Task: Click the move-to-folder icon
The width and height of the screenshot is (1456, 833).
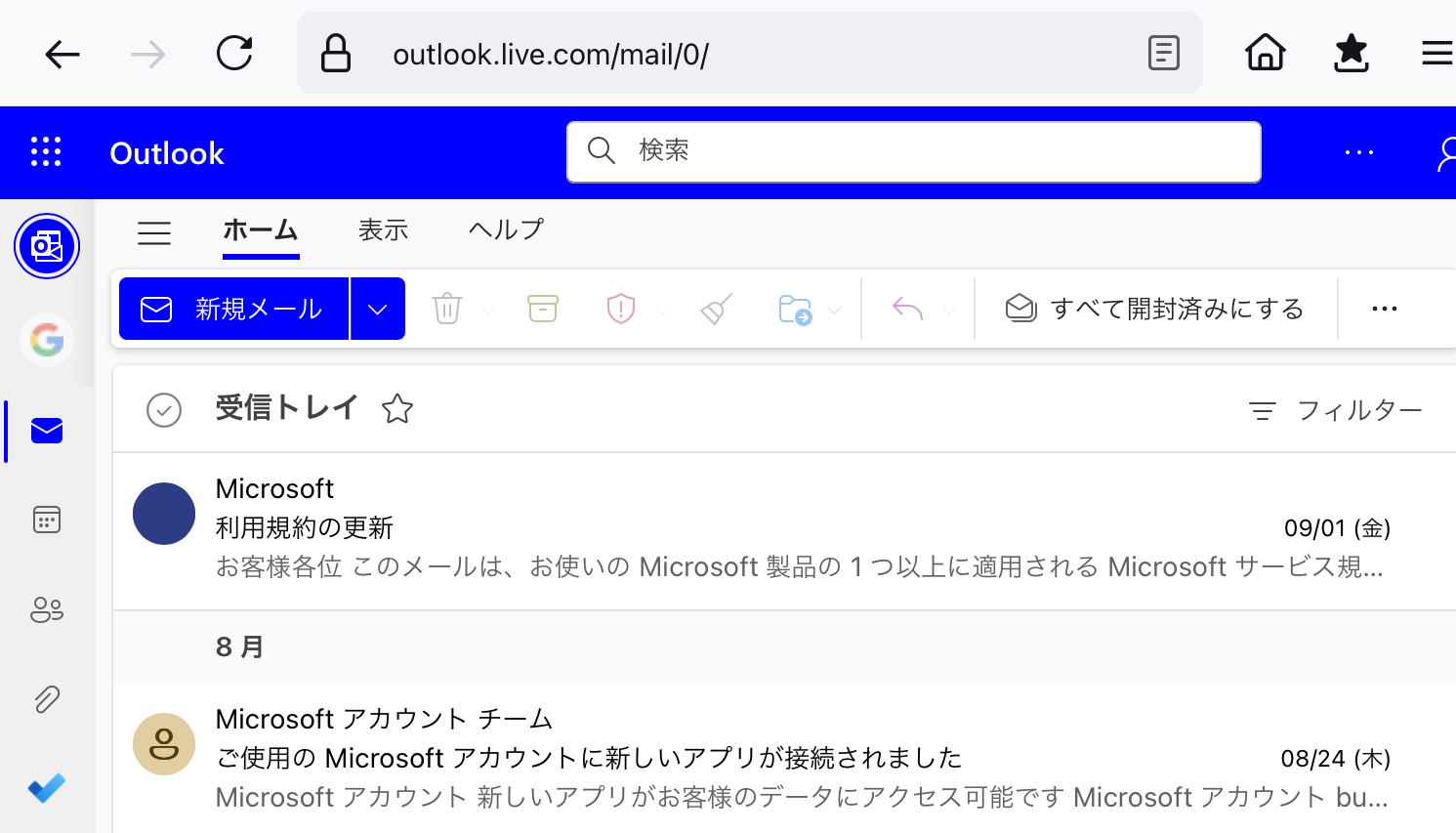Action: click(x=796, y=310)
